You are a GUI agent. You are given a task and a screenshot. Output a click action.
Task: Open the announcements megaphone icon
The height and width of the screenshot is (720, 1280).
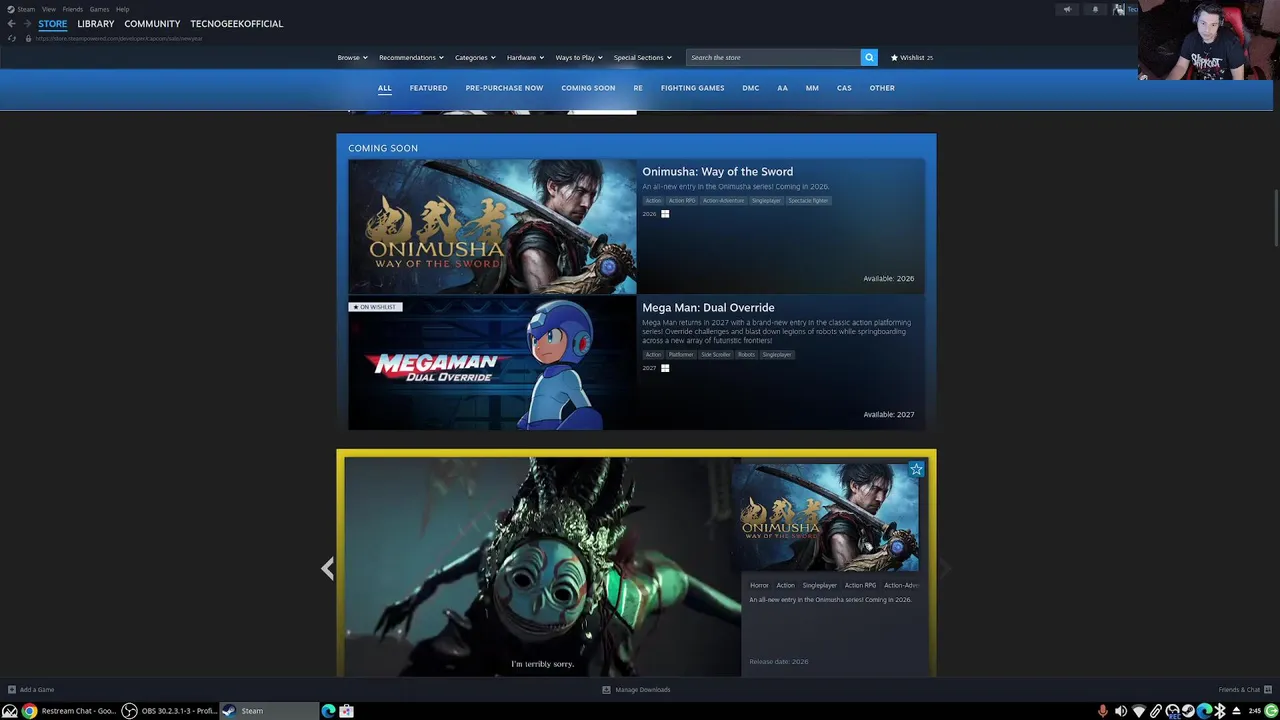tap(1067, 9)
